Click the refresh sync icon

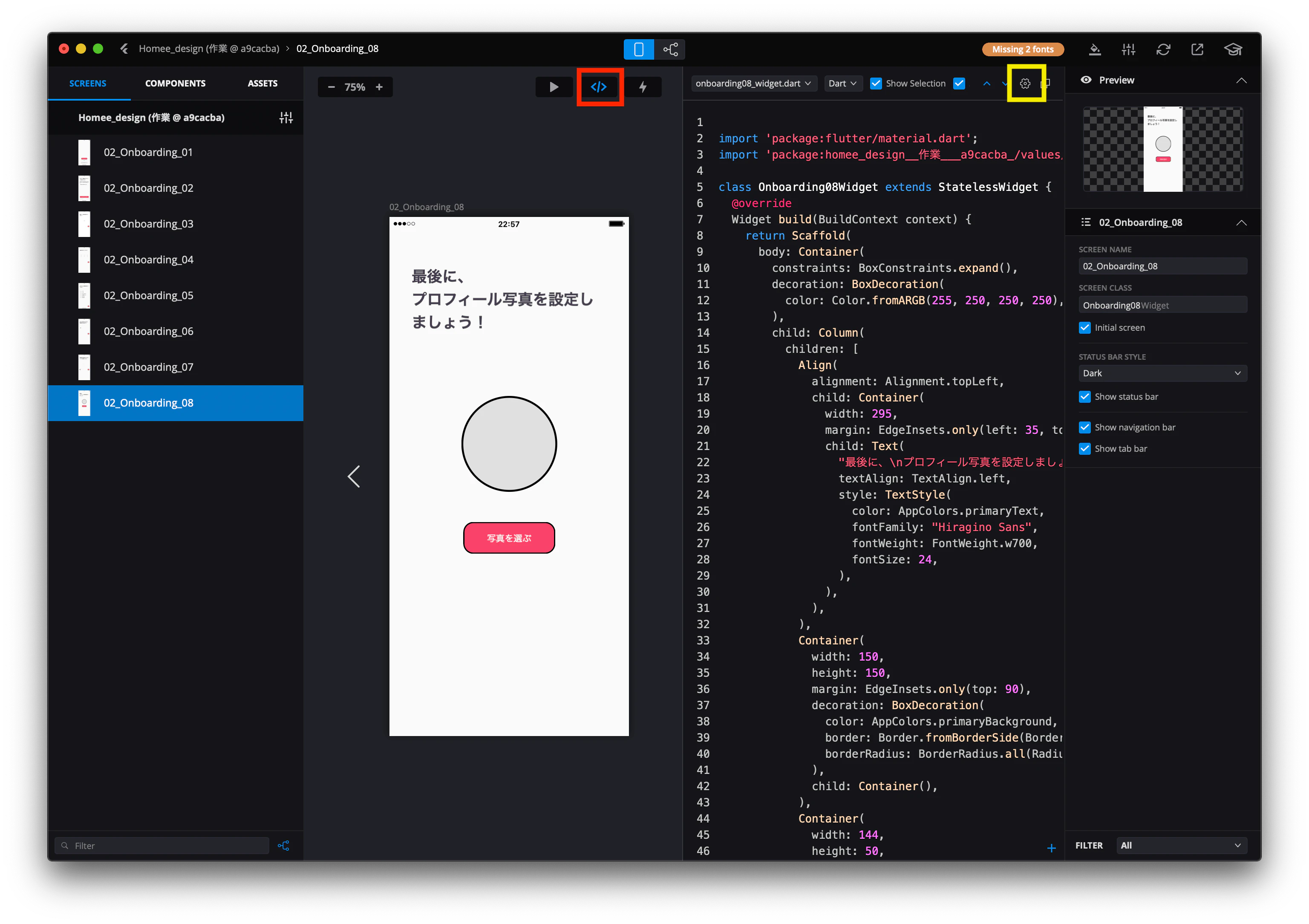coord(1163,49)
